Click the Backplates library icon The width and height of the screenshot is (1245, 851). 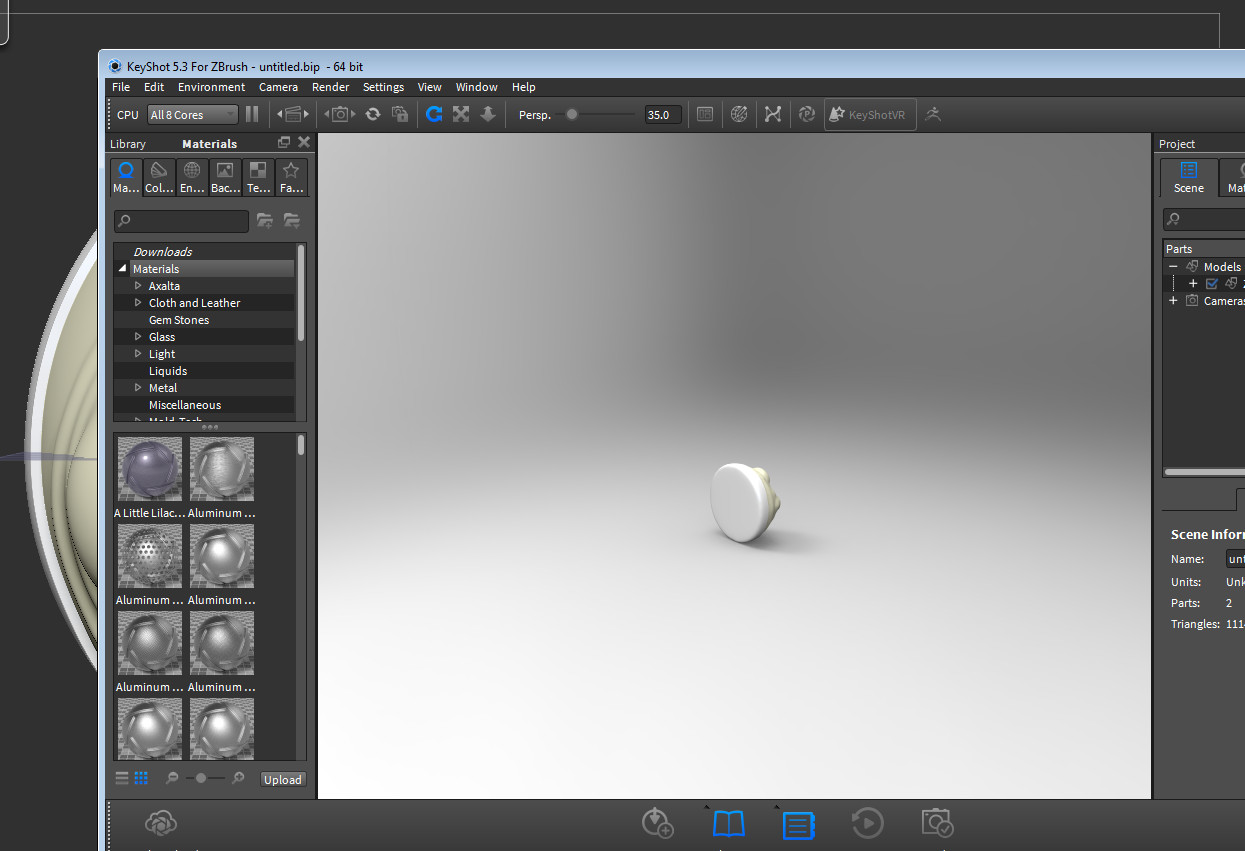tap(224, 177)
